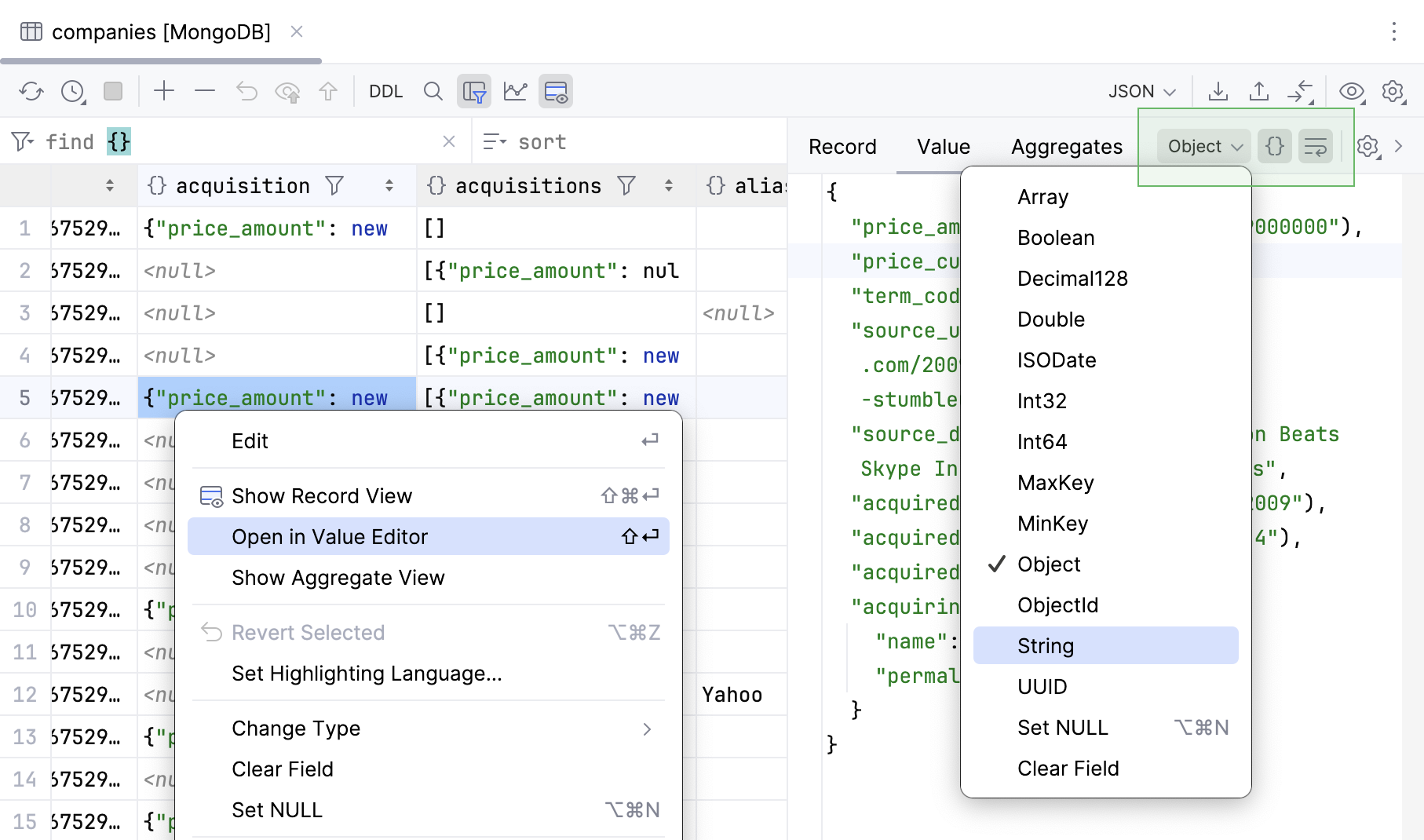Toggle the filter on the acquisition column
Image resolution: width=1424 pixels, height=840 pixels.
point(334,185)
